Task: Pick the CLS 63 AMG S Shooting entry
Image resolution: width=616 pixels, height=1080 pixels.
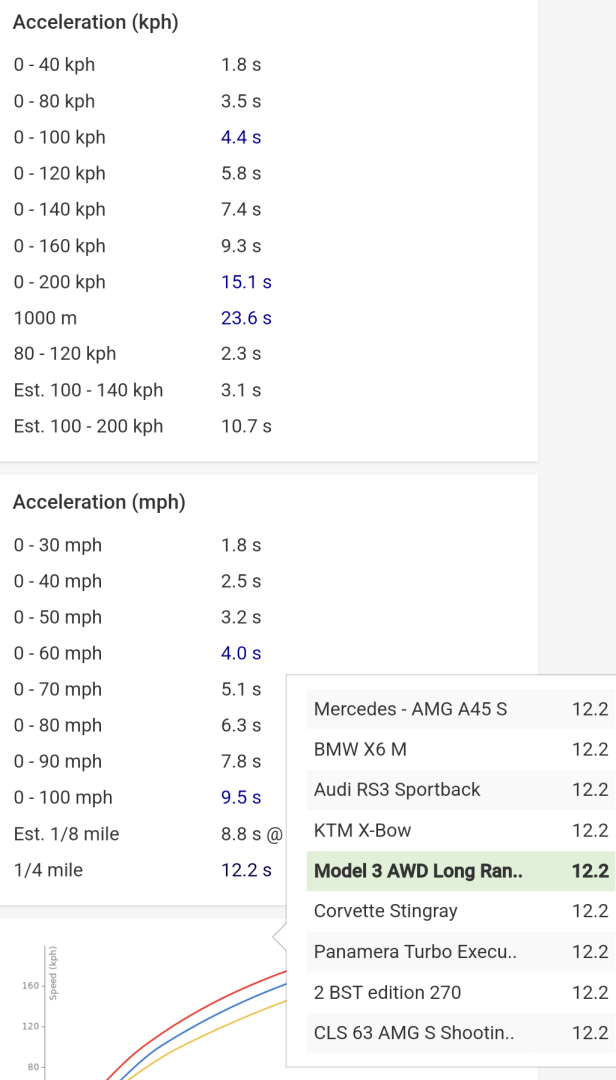Action: click(x=413, y=1032)
